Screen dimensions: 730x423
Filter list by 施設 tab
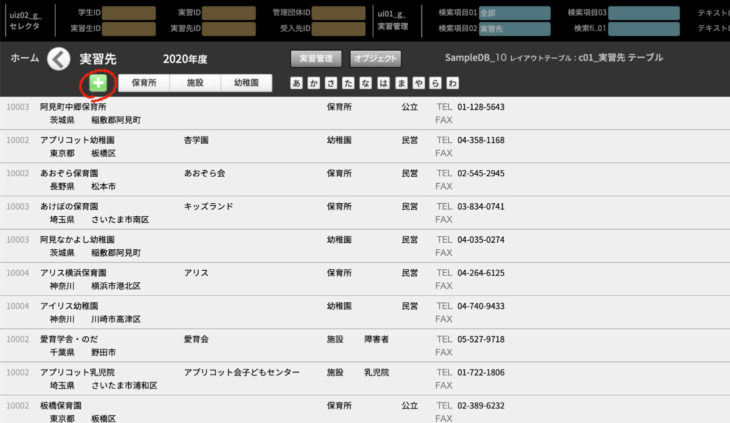pyautogui.click(x=195, y=83)
